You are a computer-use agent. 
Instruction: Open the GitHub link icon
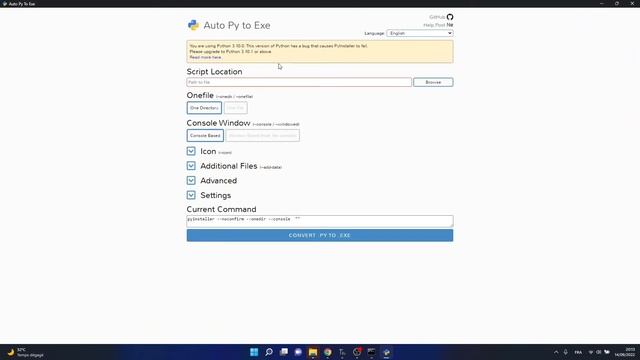[450, 17]
